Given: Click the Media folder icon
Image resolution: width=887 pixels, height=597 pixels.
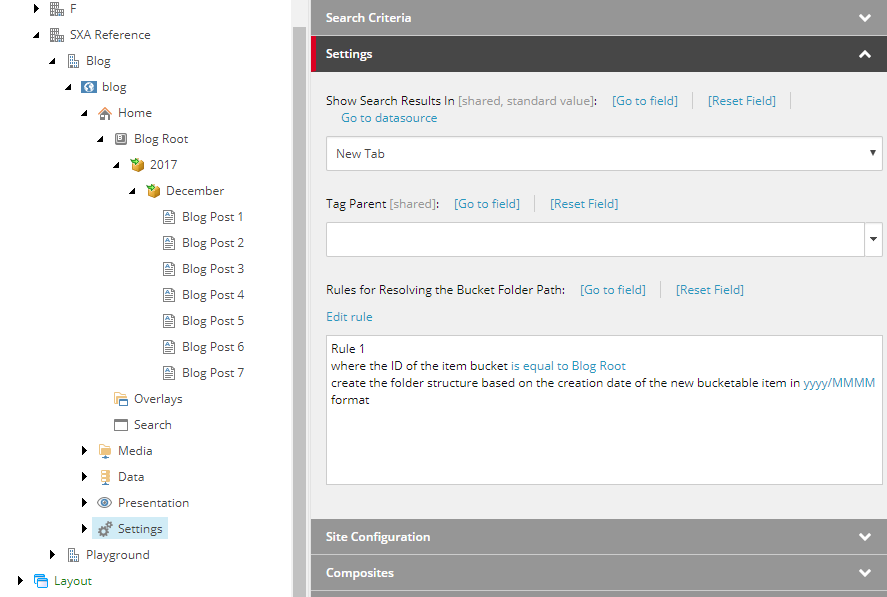Looking at the screenshot, I should (x=105, y=451).
